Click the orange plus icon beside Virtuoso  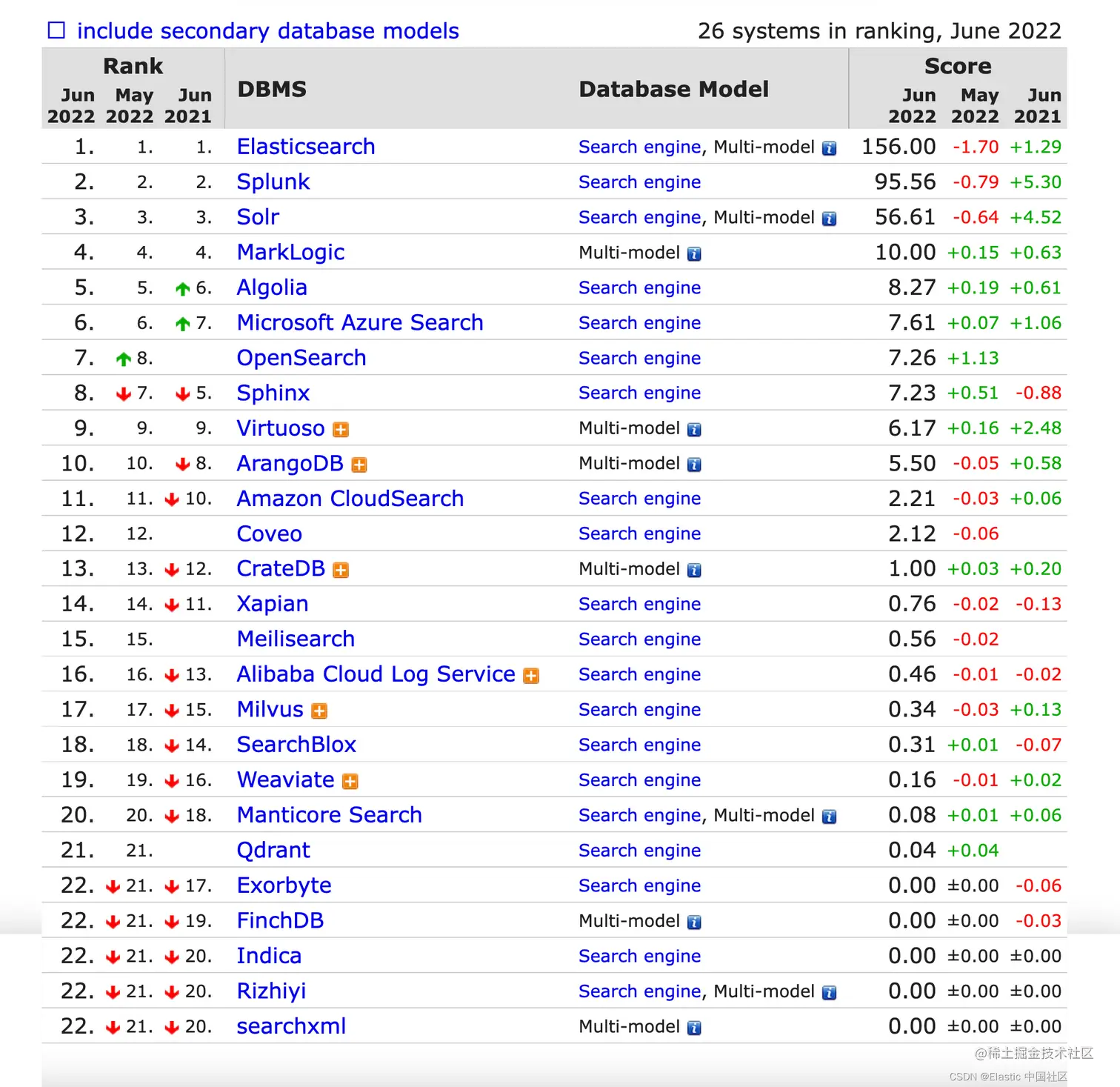click(x=341, y=430)
